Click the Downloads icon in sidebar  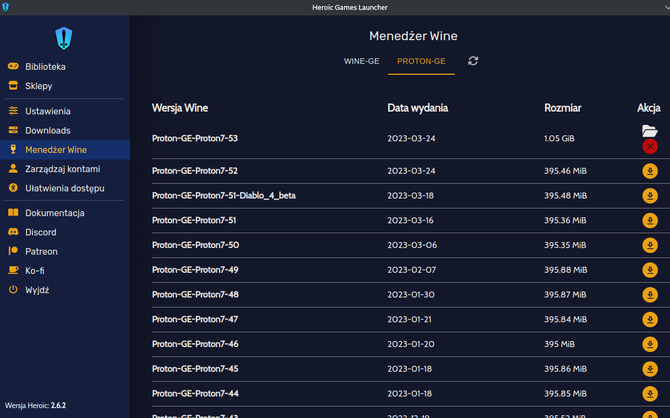(x=13, y=130)
